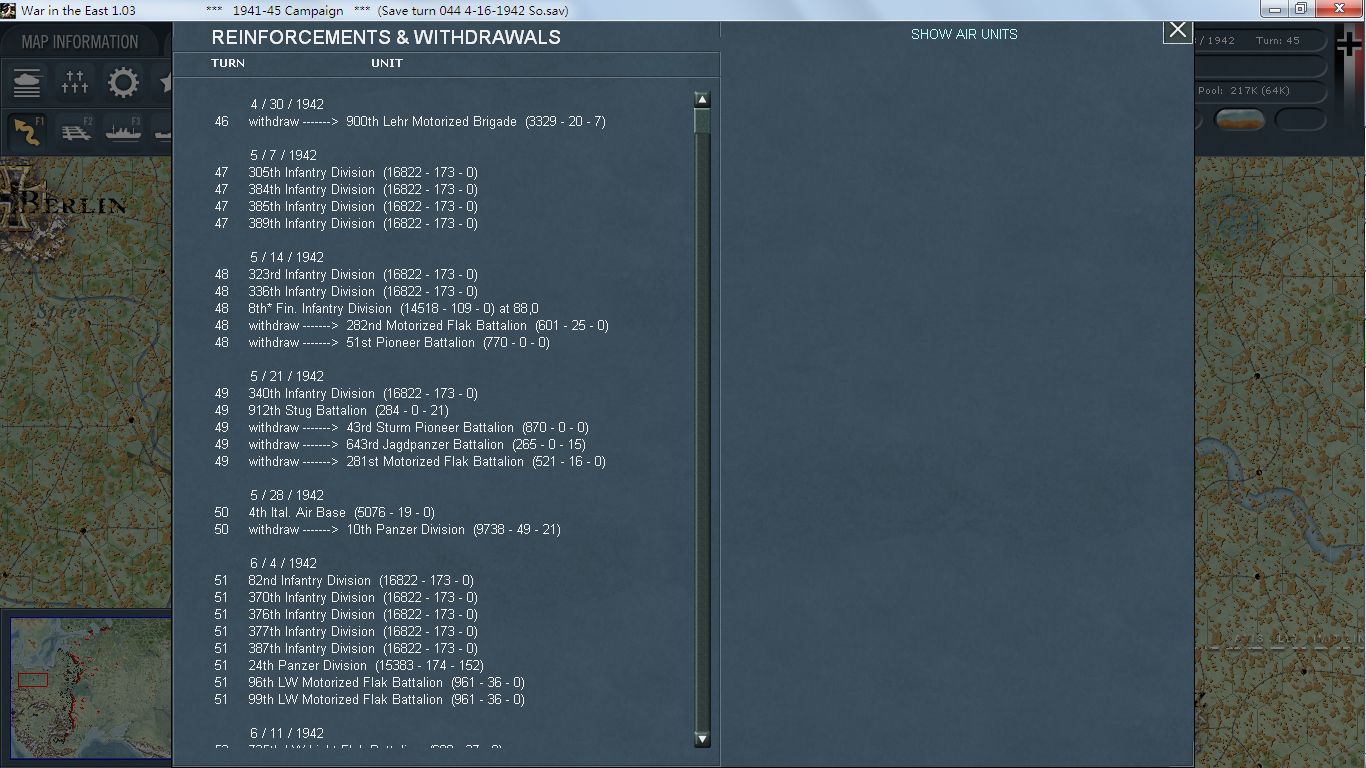
Task: Select 281st Motorized Flak Battalion withdrawal
Action: [x=427, y=462]
